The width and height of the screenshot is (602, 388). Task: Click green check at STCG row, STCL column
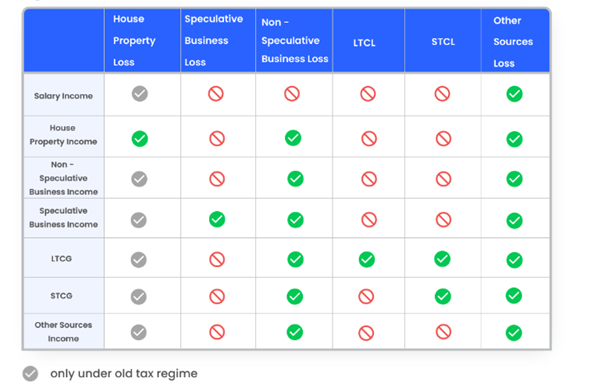pos(443,296)
